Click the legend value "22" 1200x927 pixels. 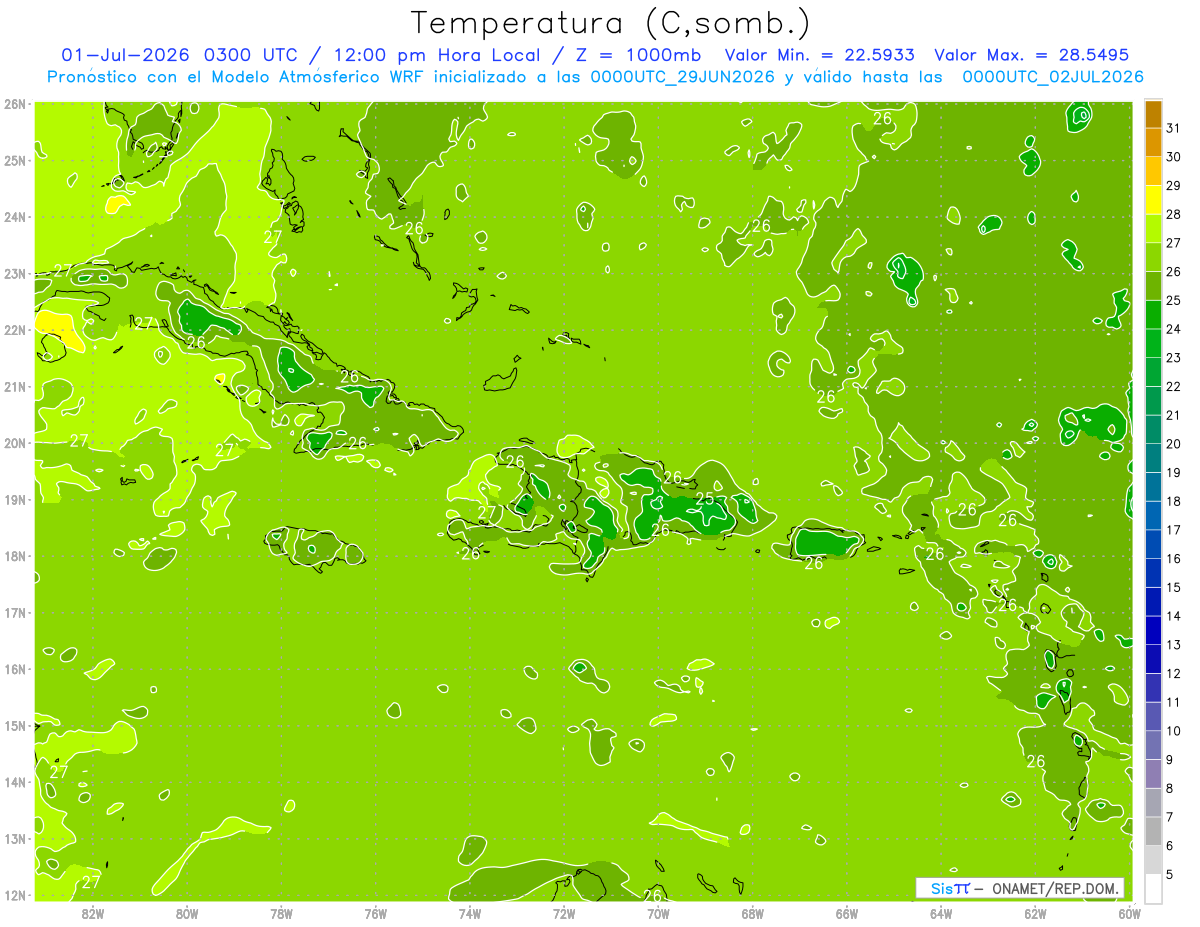(1174, 386)
